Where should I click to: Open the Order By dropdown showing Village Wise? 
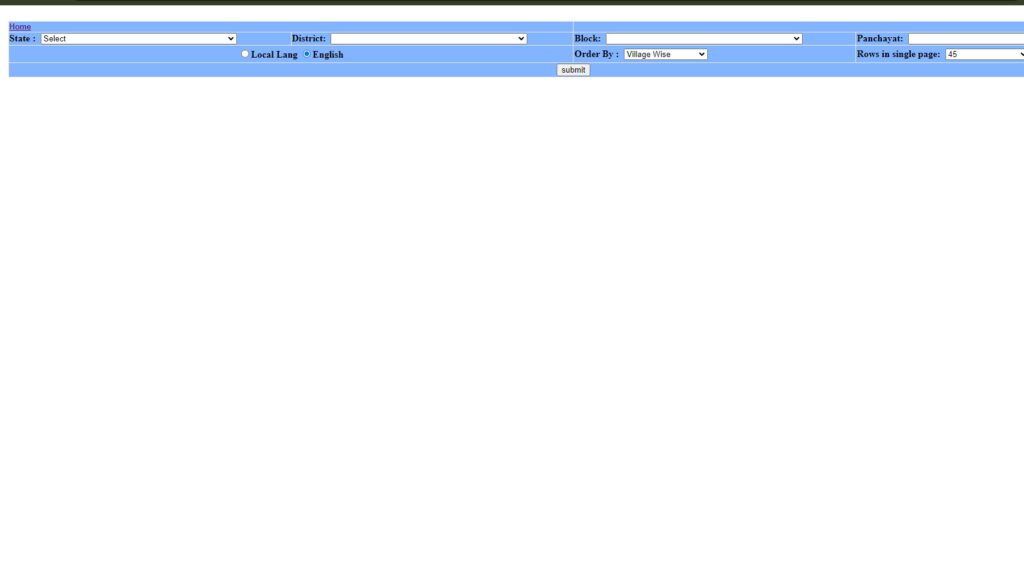[665, 54]
